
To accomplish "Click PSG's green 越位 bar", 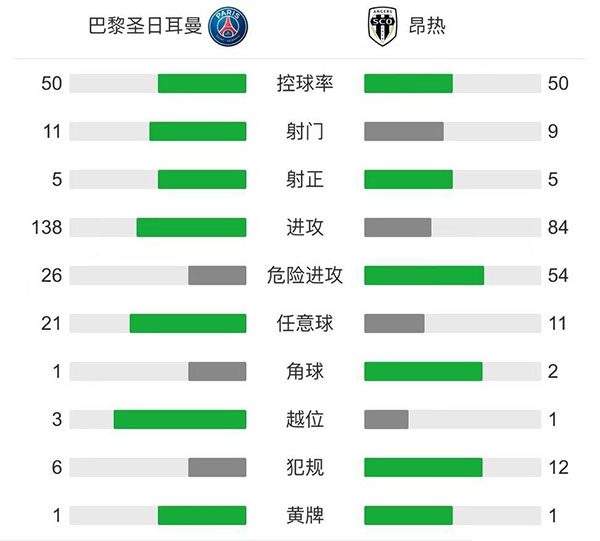I will tap(180, 419).
